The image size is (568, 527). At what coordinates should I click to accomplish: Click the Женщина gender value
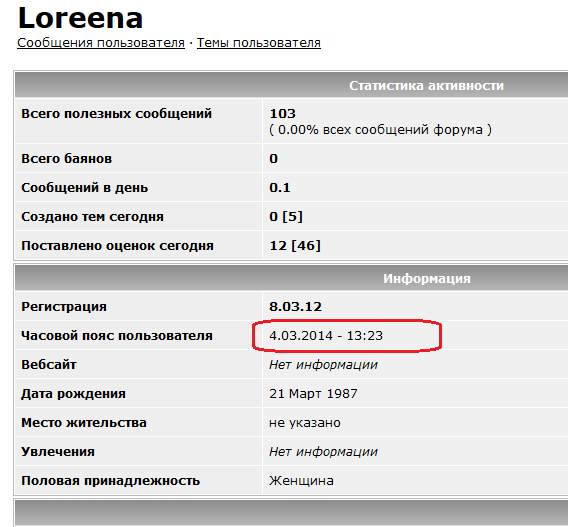[x=301, y=481]
